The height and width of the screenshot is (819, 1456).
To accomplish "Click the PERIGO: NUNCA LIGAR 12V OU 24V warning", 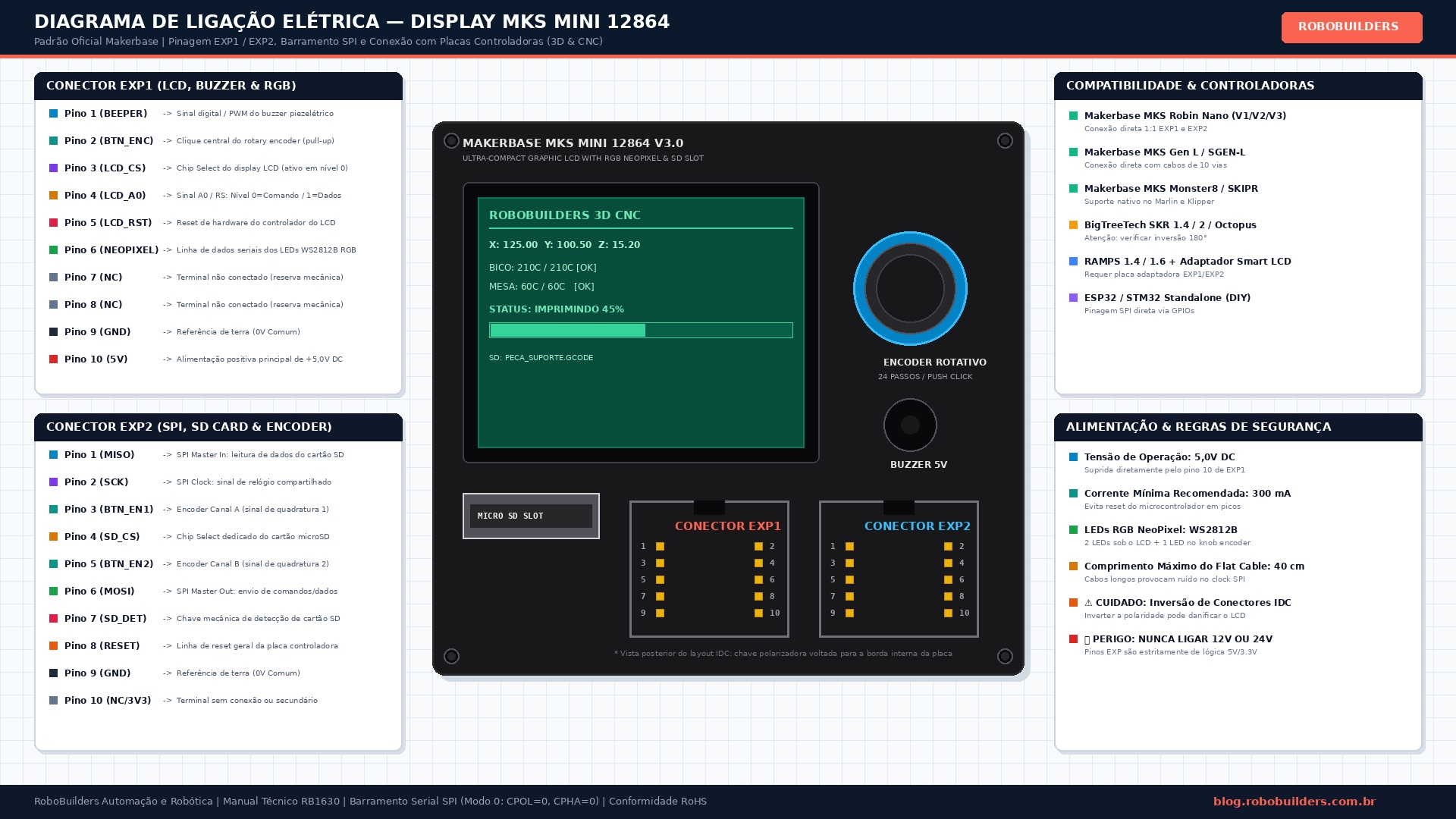I will tap(1178, 639).
